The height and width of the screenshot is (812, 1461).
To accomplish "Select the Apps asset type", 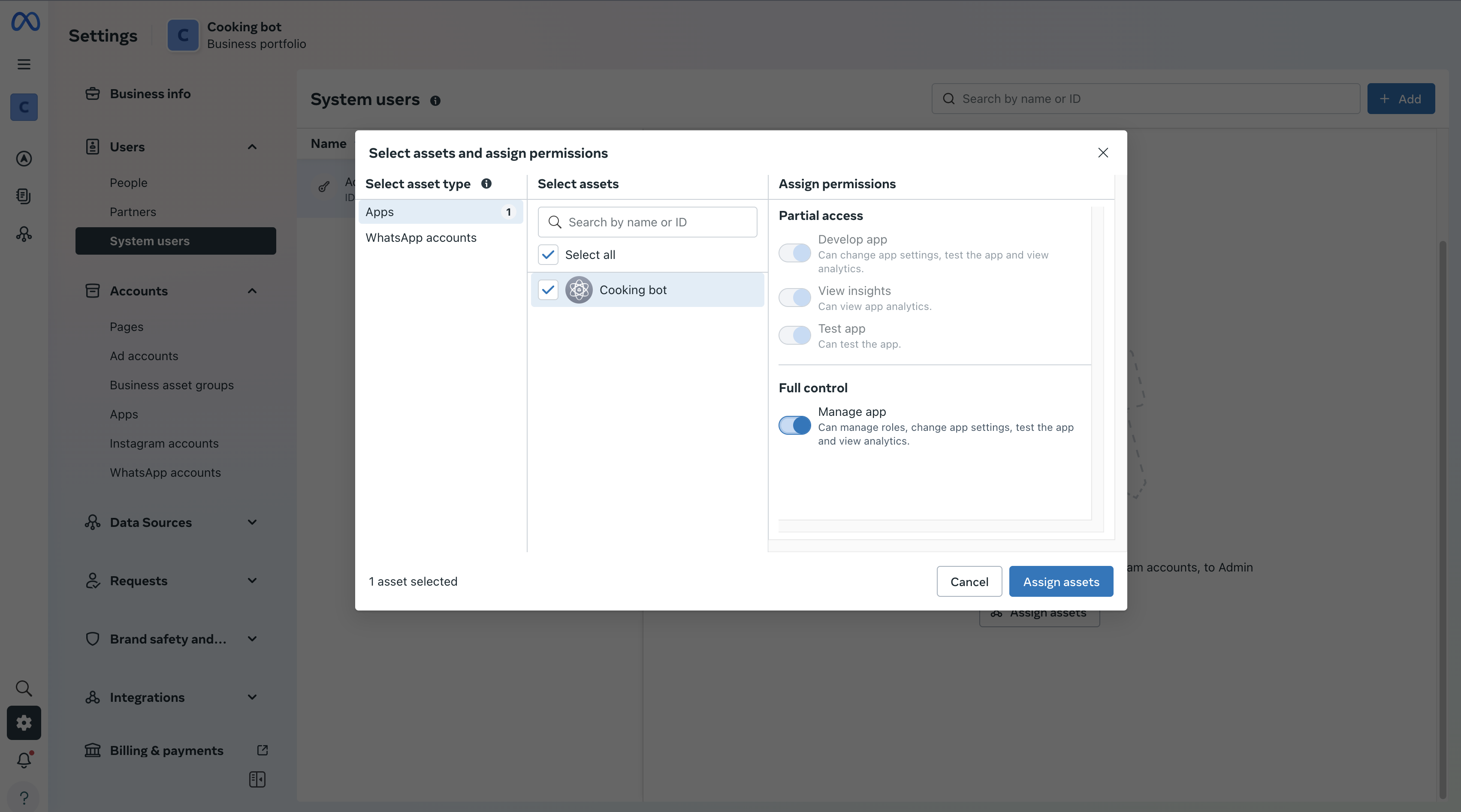I will [x=441, y=211].
